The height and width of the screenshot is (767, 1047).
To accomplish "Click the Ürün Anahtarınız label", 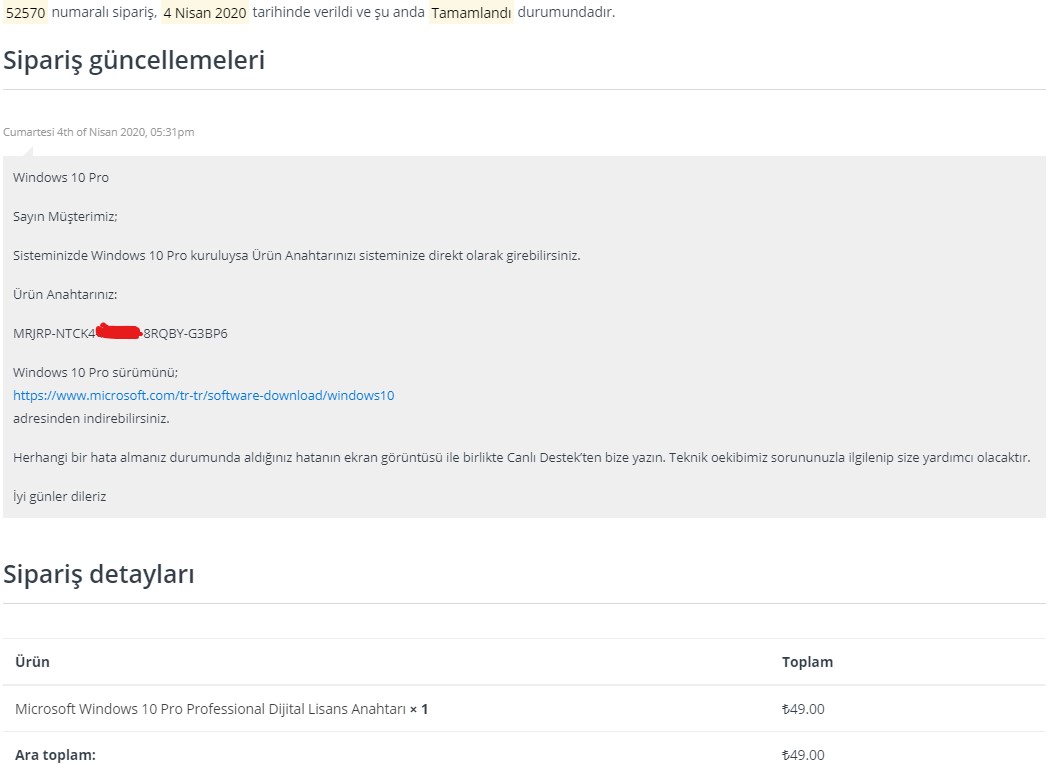I will (x=65, y=294).
